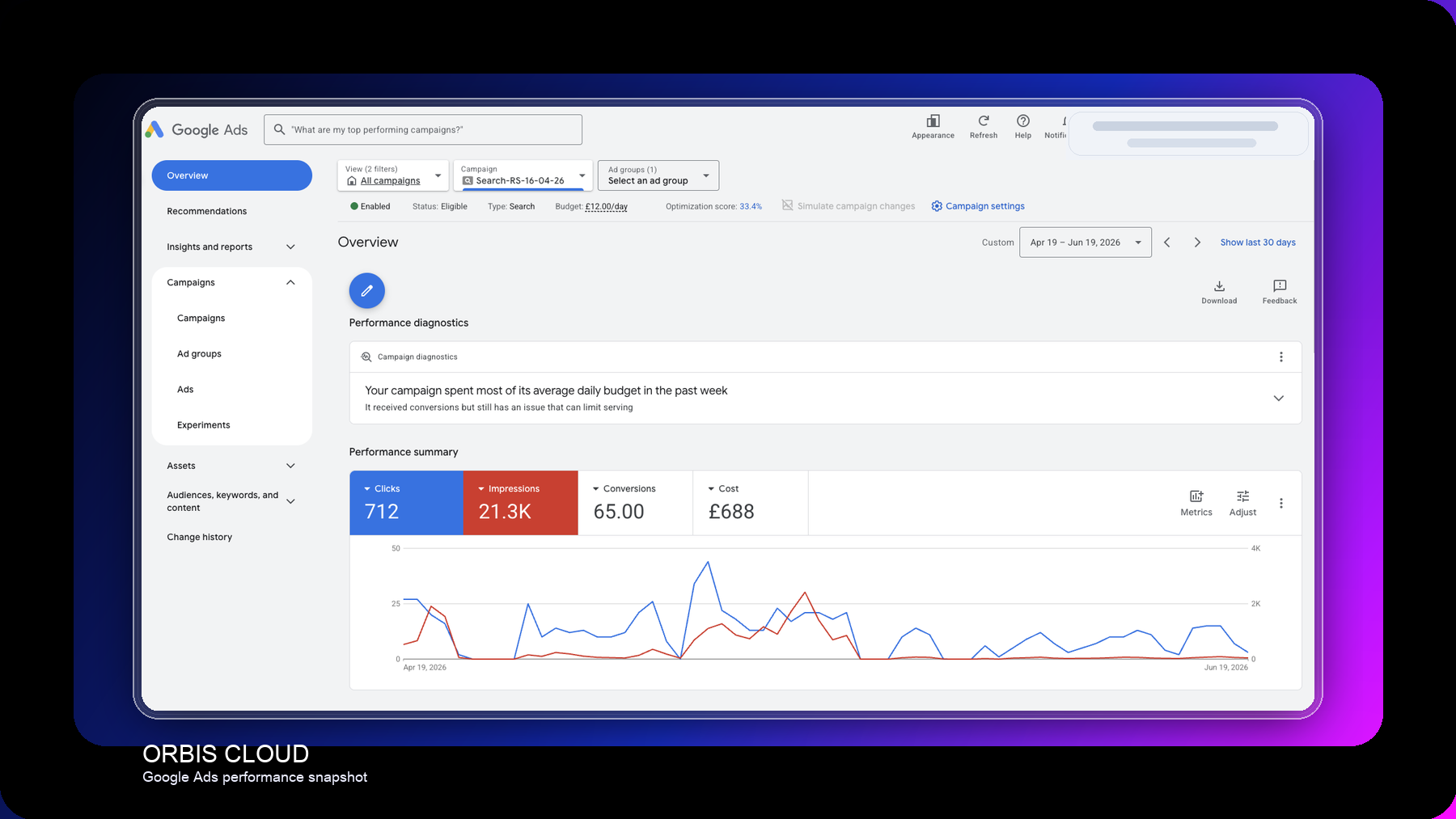The image size is (1456, 819).
Task: Open the Conversions metric dropdown tile
Action: (x=636, y=503)
